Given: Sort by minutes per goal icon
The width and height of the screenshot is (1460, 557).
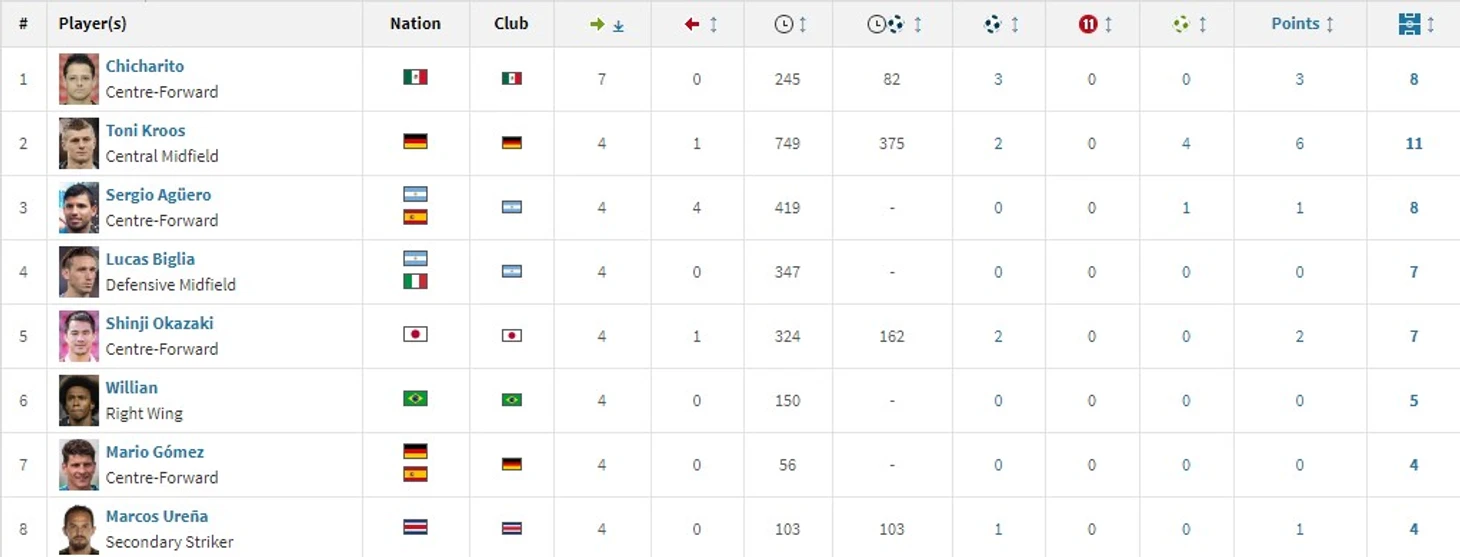Looking at the screenshot, I should (x=895, y=24).
